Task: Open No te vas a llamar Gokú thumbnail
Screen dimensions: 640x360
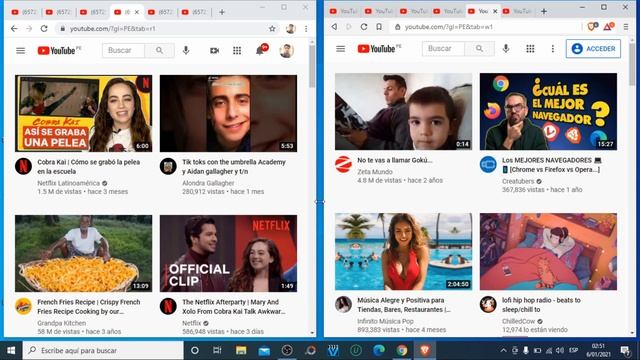Action: point(403,111)
